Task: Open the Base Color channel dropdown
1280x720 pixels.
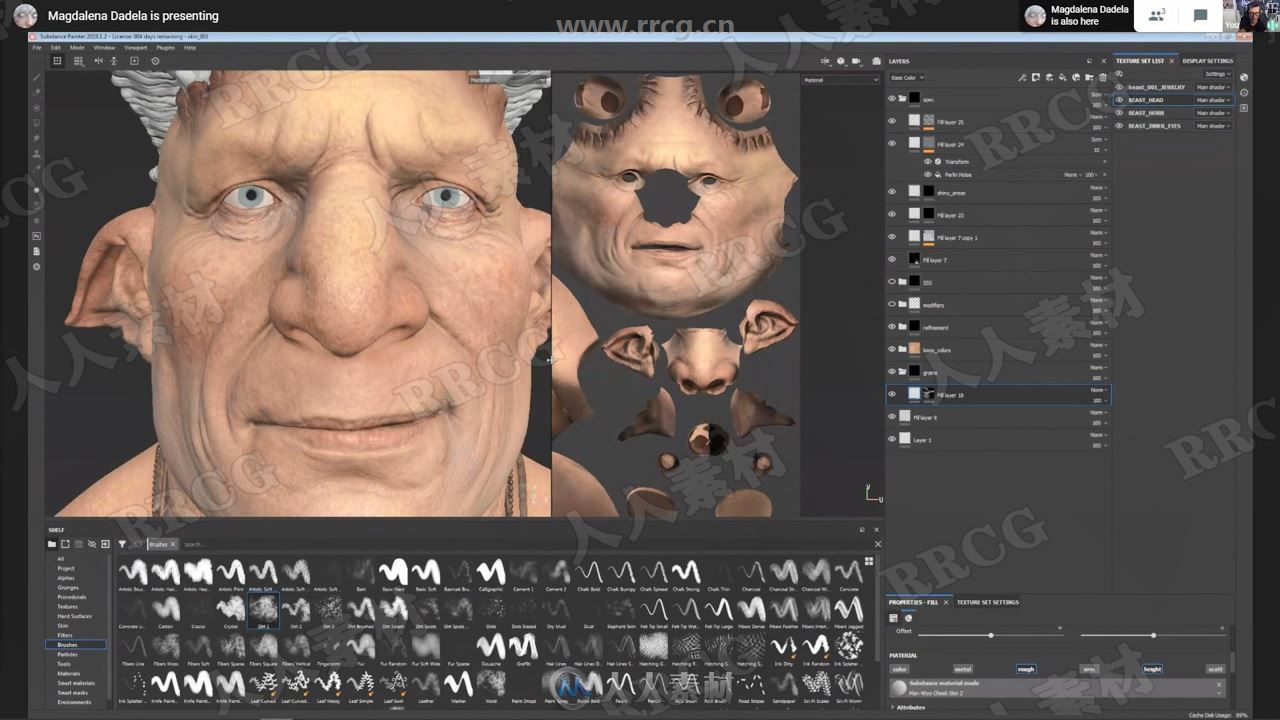Action: coord(908,78)
